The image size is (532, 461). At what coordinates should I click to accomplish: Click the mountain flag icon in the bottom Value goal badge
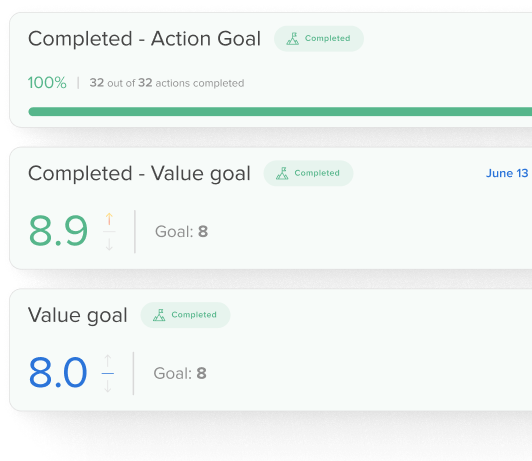click(x=159, y=315)
